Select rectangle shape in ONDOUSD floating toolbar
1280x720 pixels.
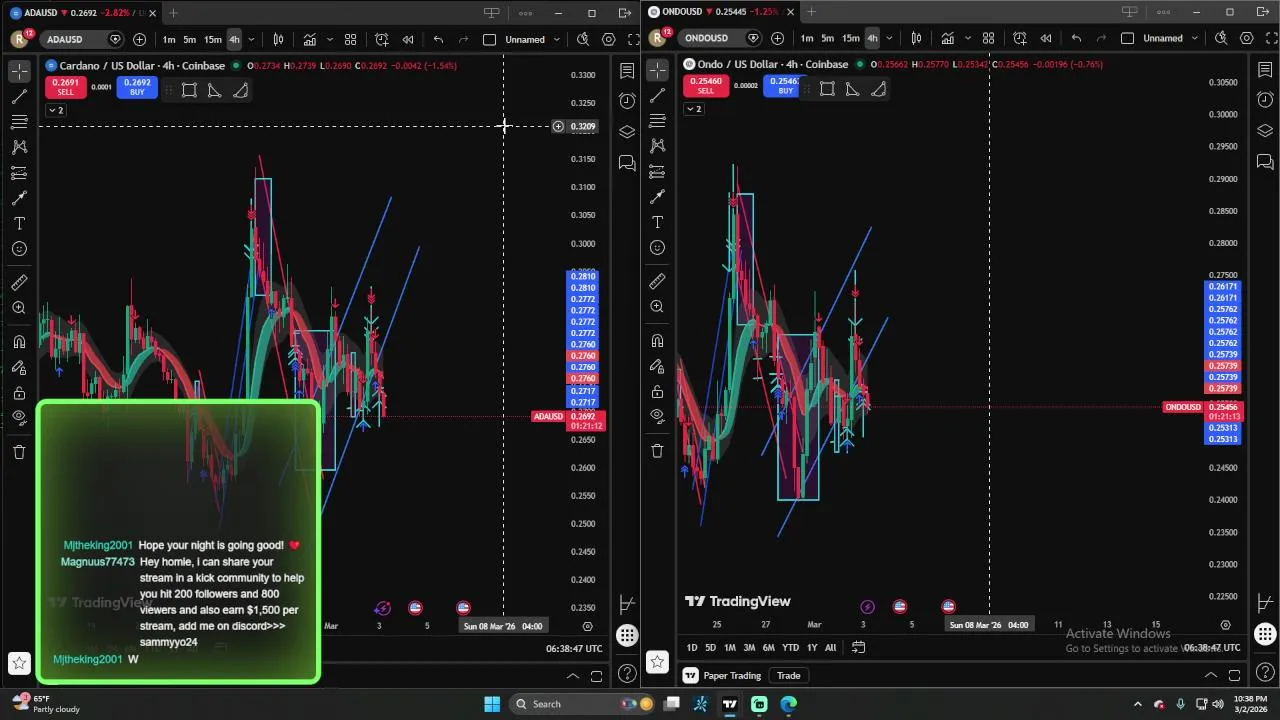coord(827,89)
